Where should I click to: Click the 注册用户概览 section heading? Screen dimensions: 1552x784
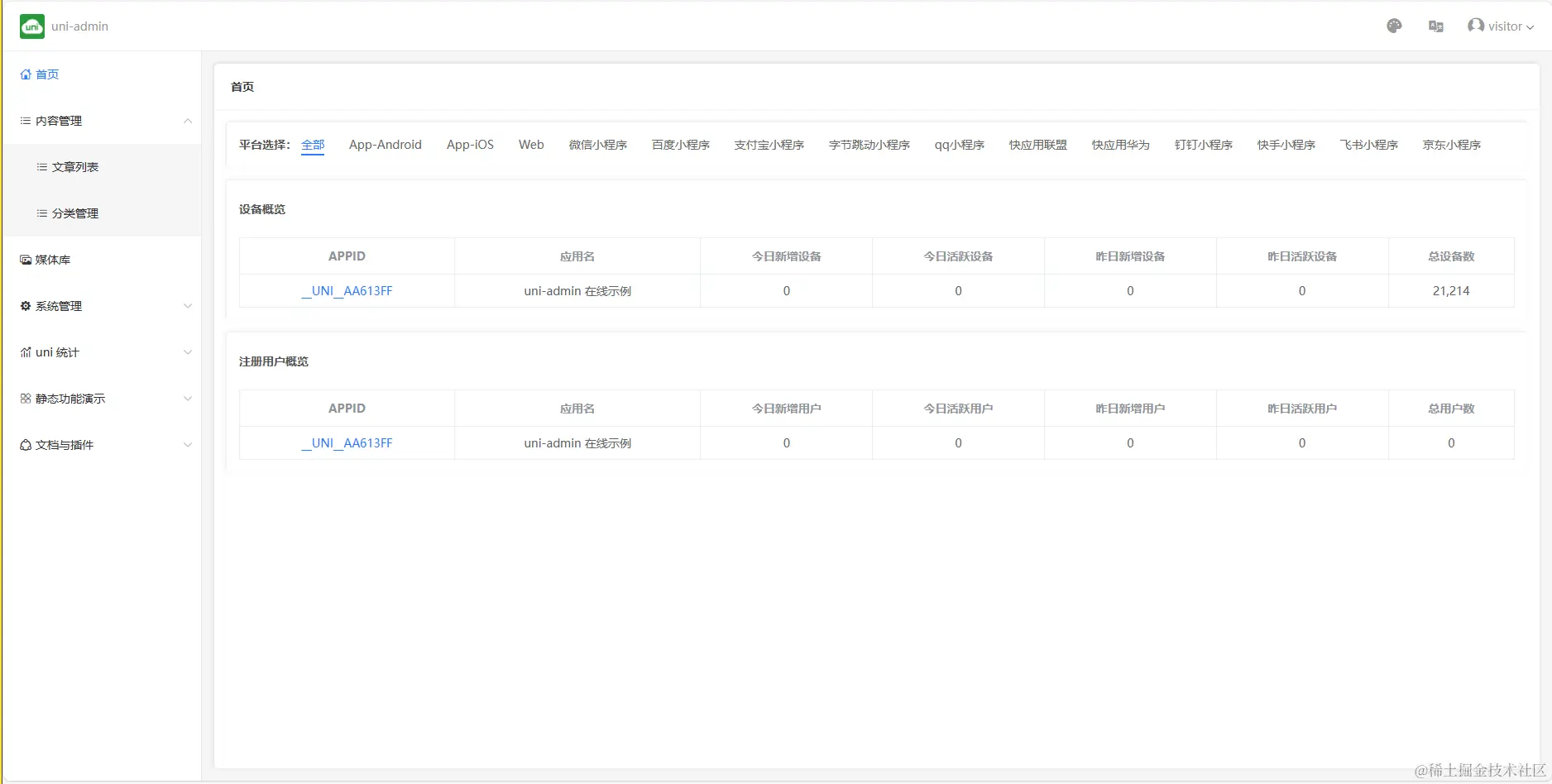click(x=274, y=361)
